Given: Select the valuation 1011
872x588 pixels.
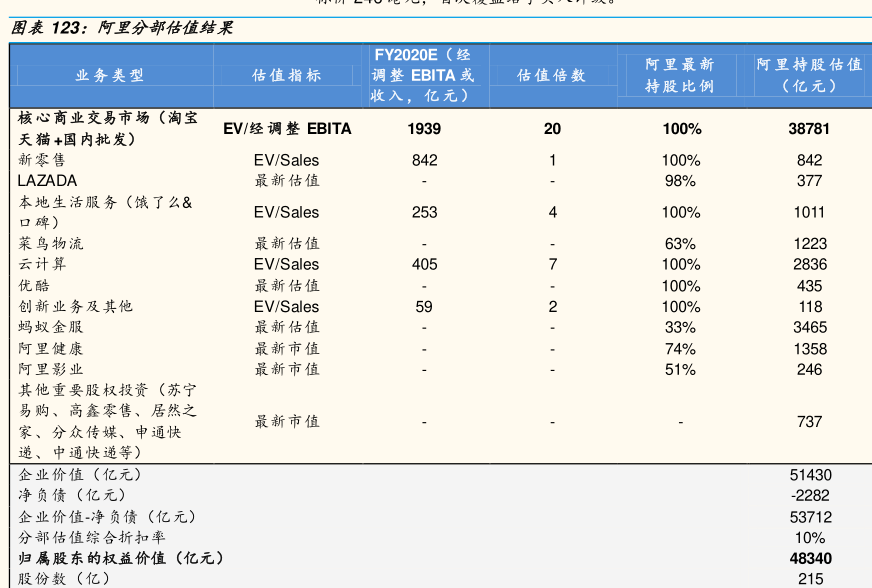Looking at the screenshot, I should tap(809, 213).
